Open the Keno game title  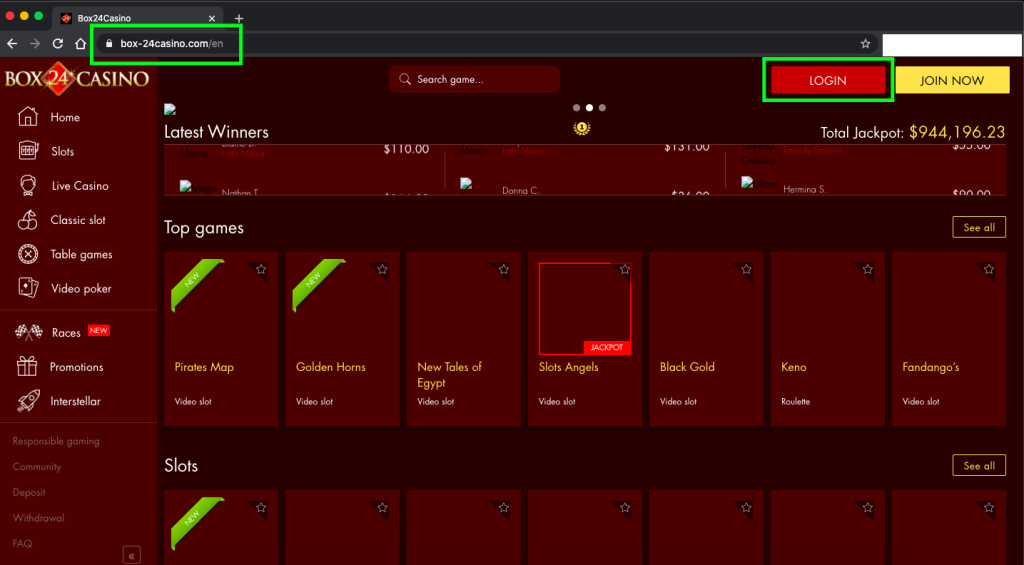793,366
